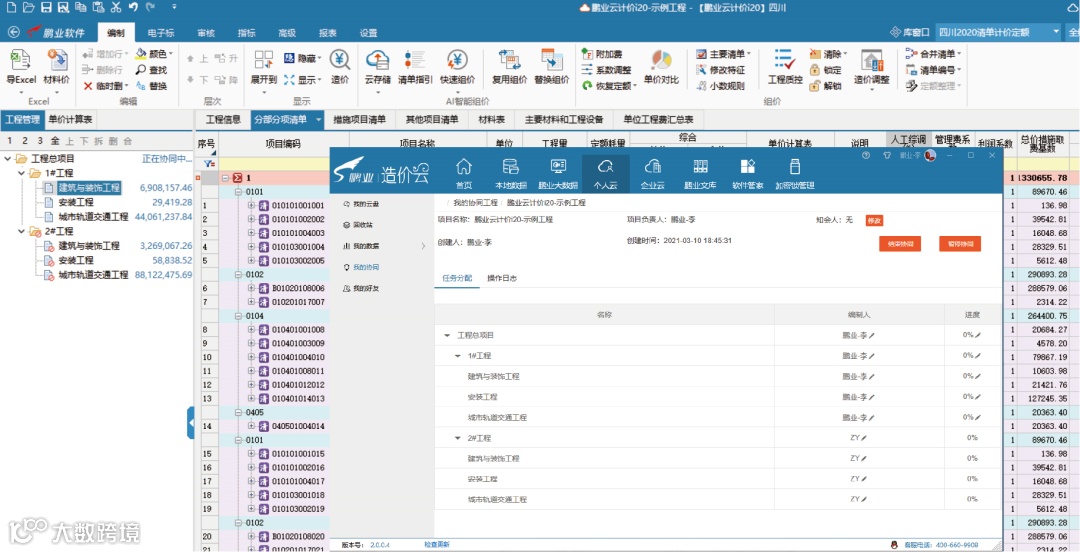Viewport: 1080px width, 552px height.
Task: Open the 清除 clear dropdown
Action: [x=829, y=54]
